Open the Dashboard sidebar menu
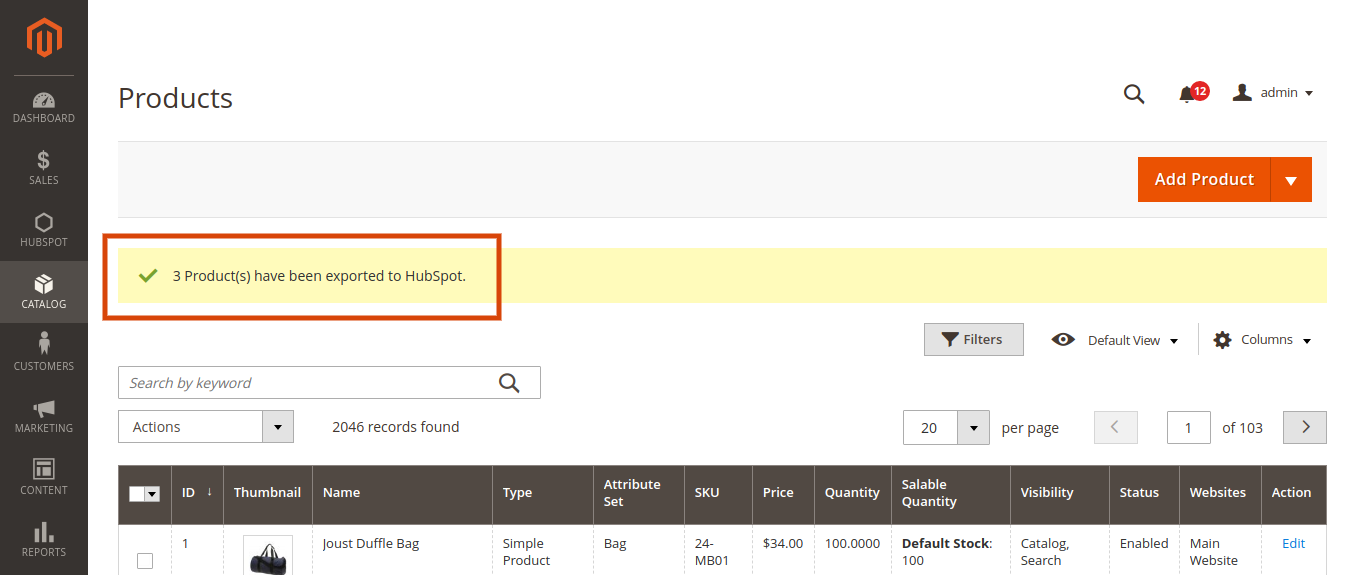 [44, 107]
